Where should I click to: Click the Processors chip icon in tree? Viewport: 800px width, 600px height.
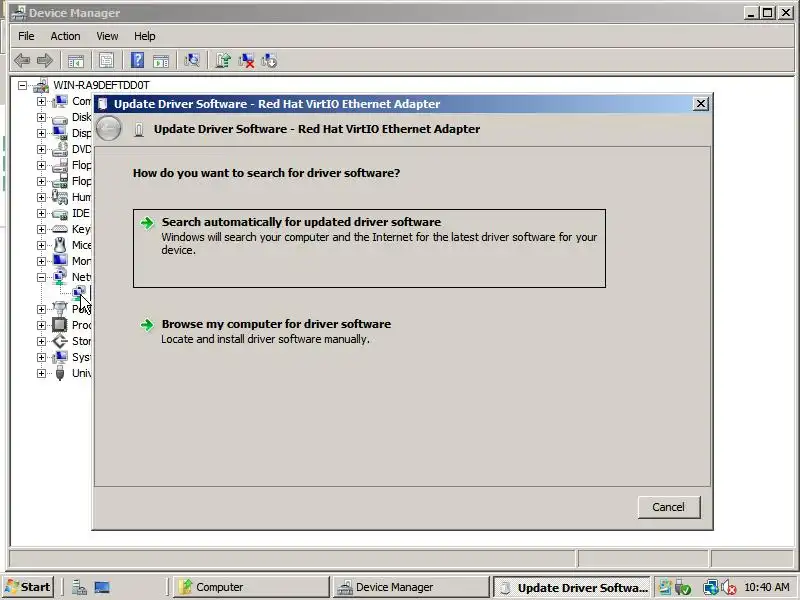tap(60, 325)
